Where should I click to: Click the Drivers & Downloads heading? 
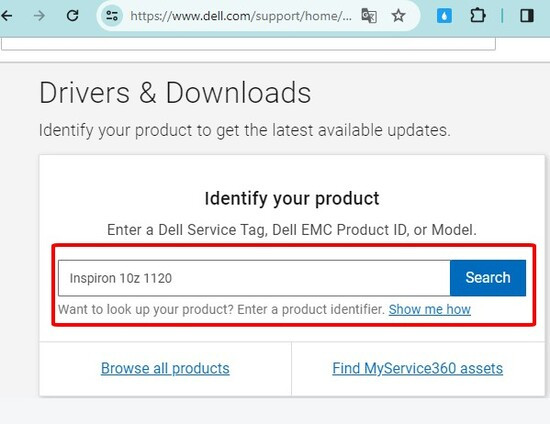pos(175,93)
